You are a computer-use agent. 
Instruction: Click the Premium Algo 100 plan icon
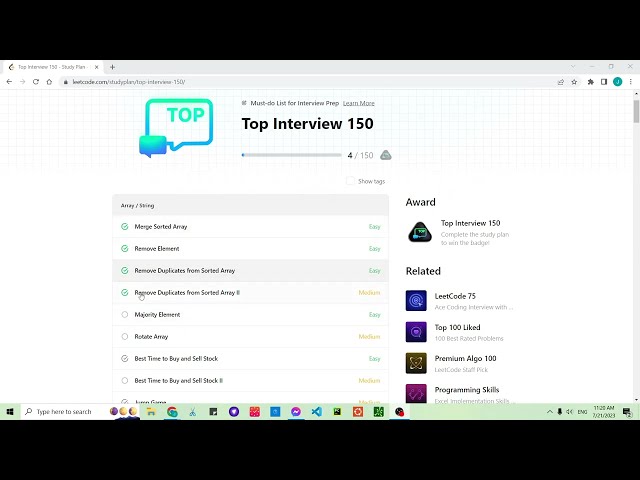point(416,363)
